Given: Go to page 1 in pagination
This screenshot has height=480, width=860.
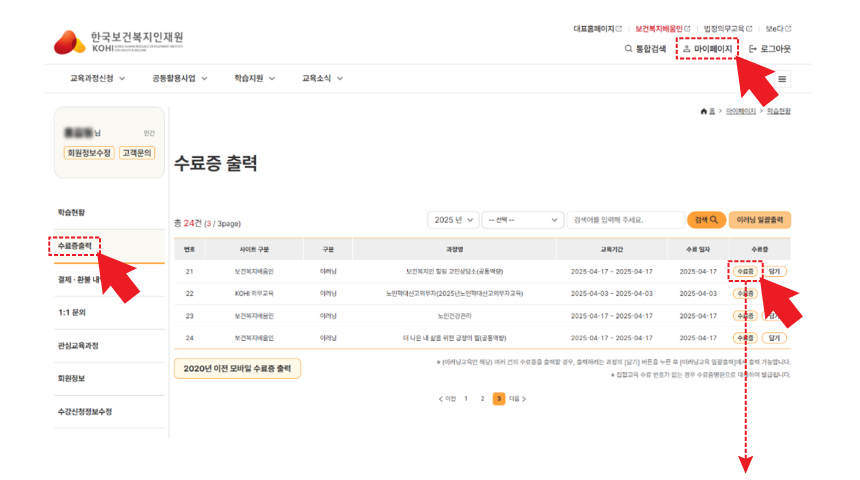Looking at the screenshot, I should 466,399.
